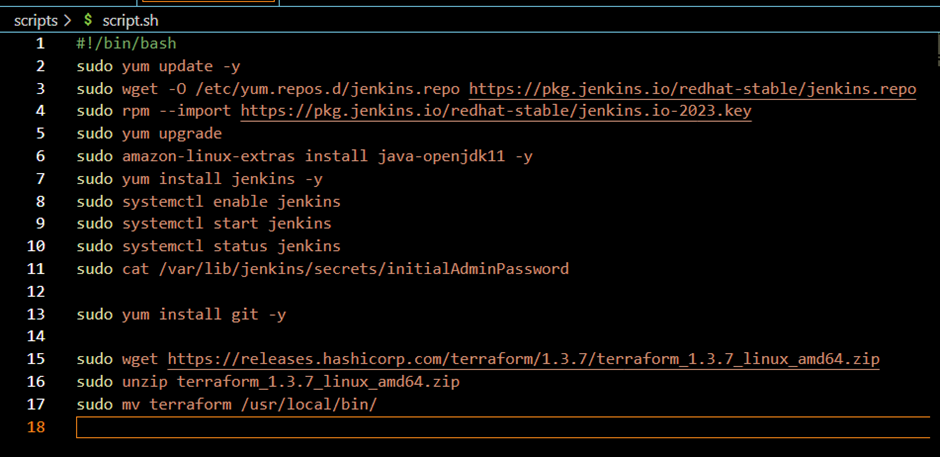Select line number 6 in the gutter

tap(40, 156)
